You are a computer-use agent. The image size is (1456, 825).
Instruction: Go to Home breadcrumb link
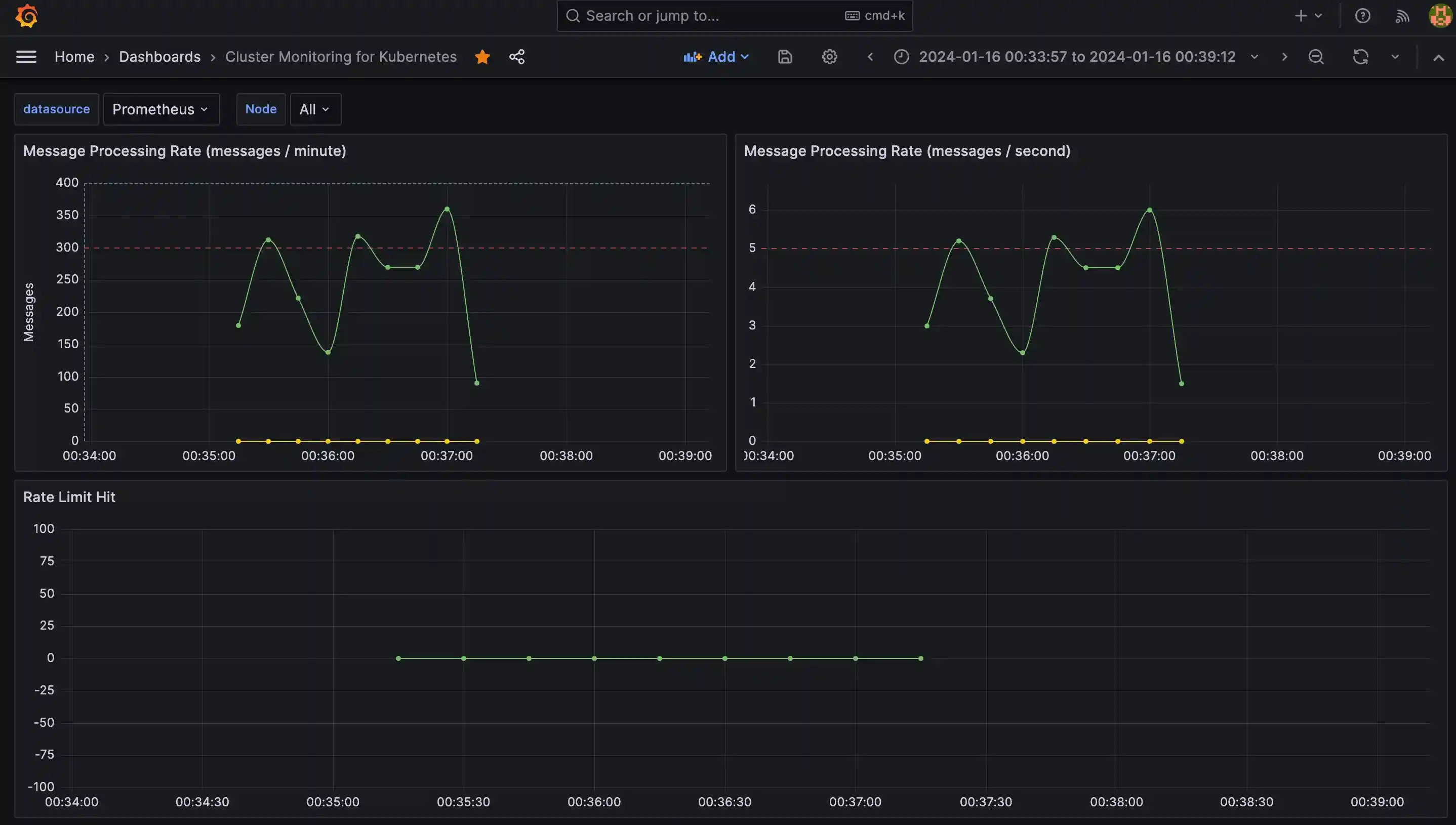[74, 57]
